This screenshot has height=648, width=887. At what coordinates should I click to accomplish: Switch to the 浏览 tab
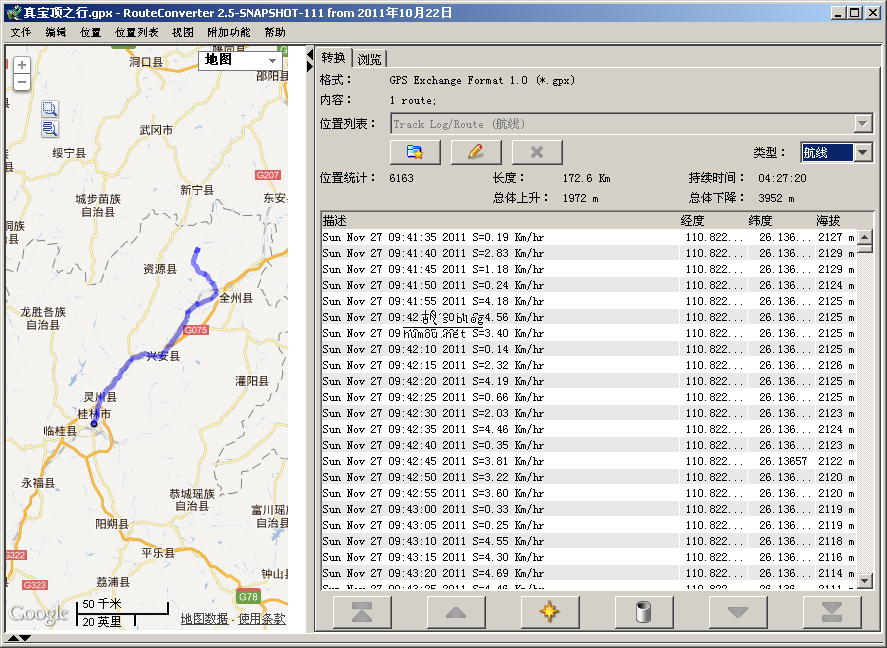370,59
